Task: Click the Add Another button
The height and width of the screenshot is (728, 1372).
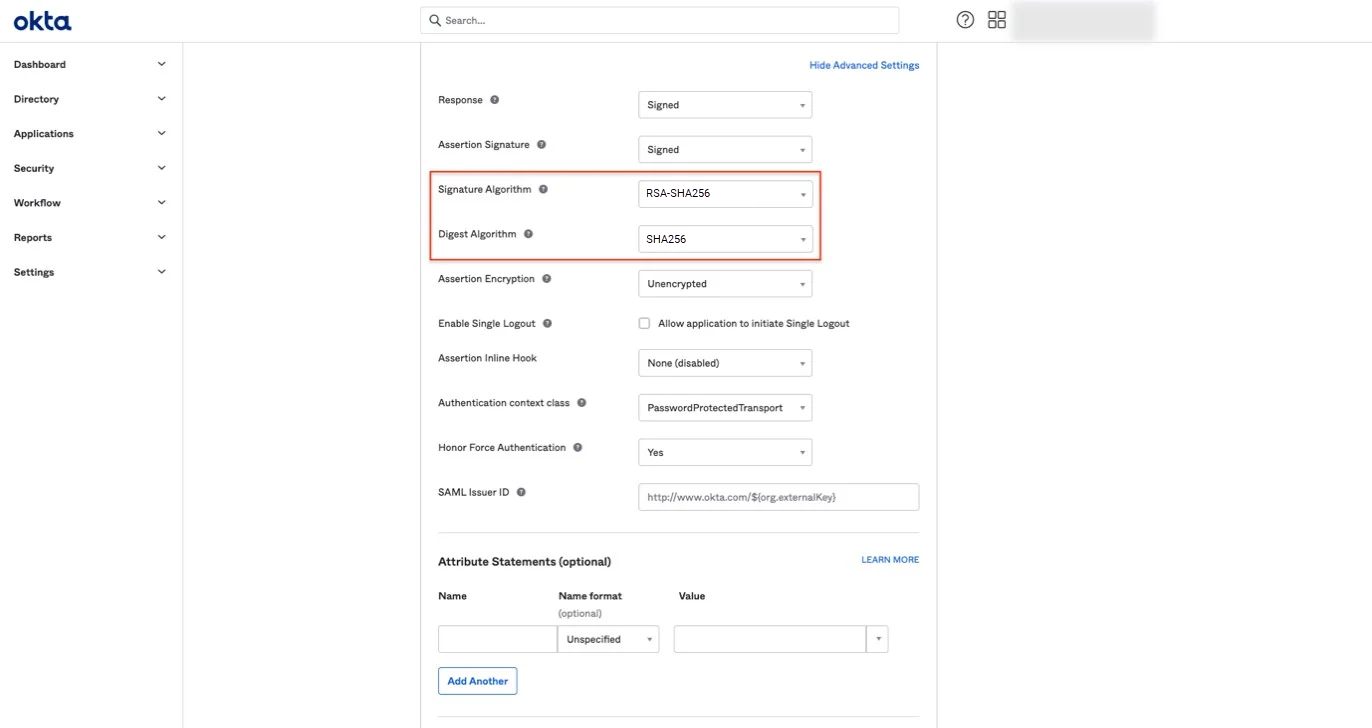Action: tap(477, 680)
